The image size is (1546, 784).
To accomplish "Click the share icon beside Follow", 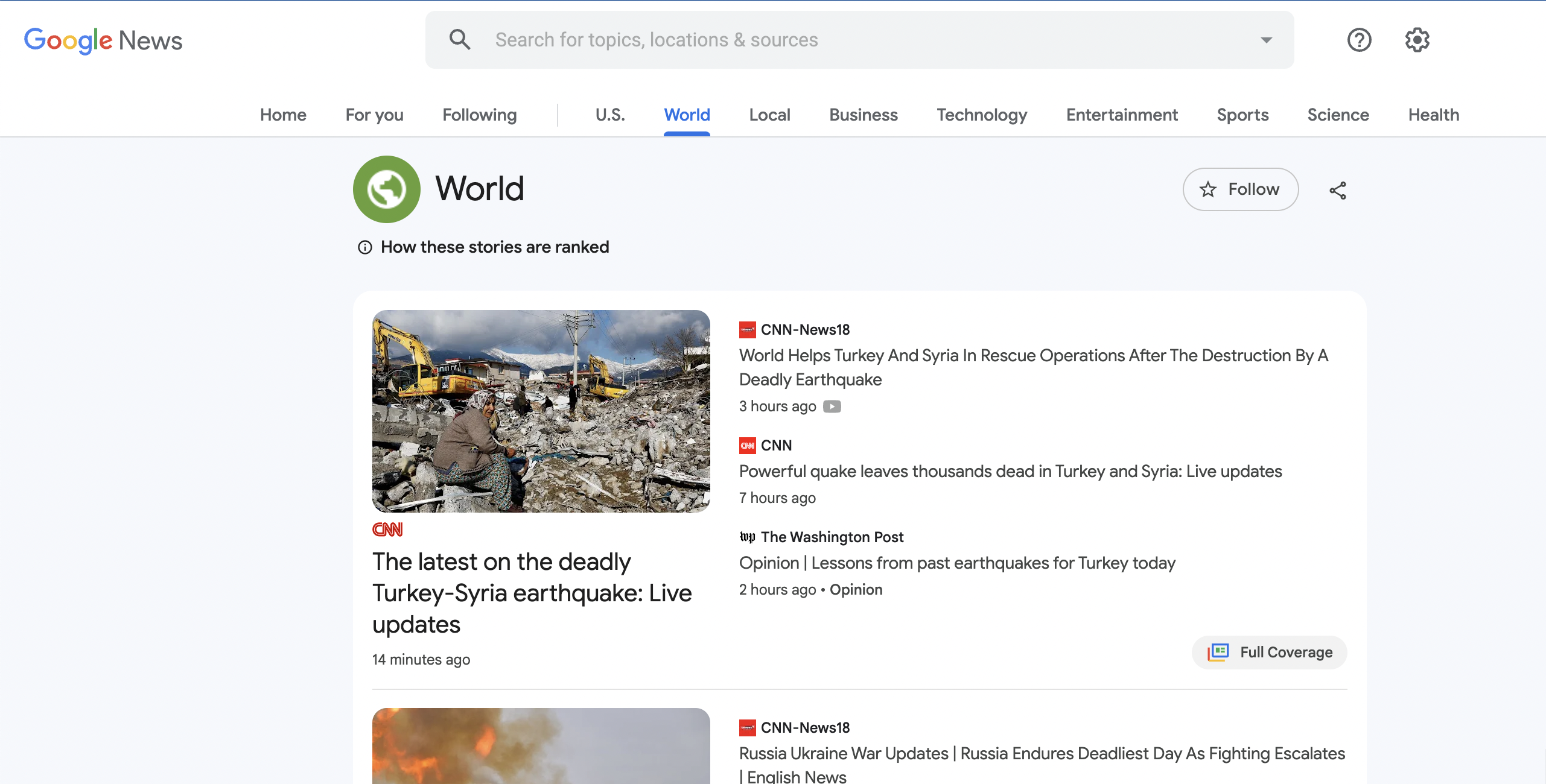I will click(x=1337, y=190).
